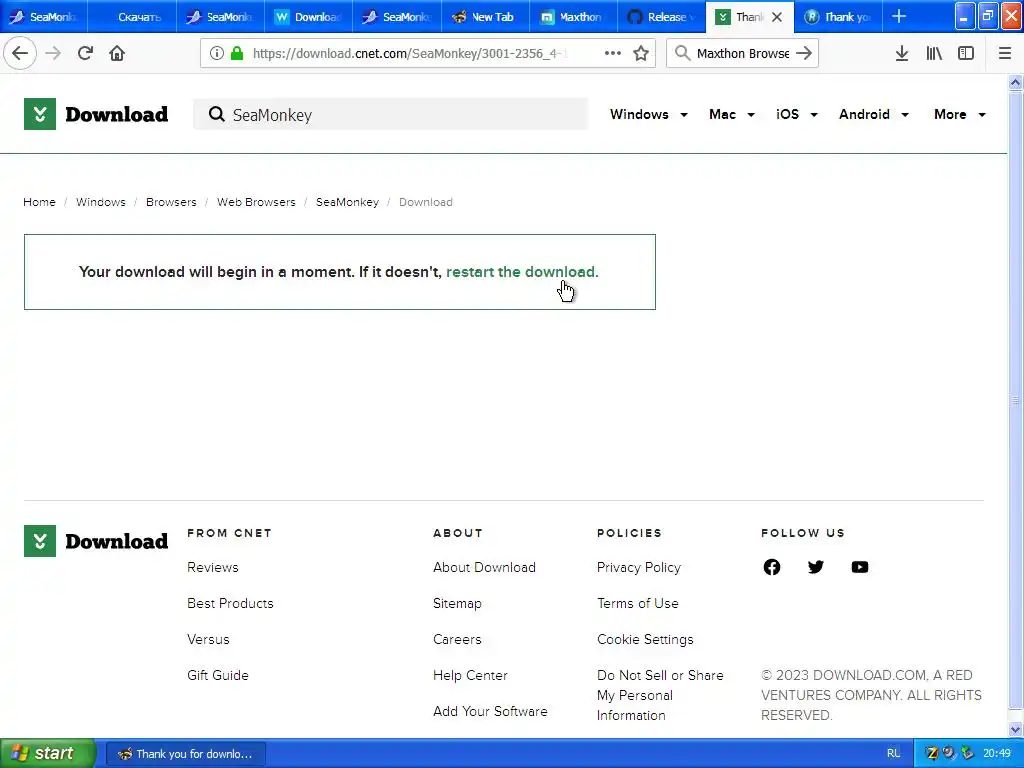Open About Download link
1024x768 pixels.
(x=485, y=567)
